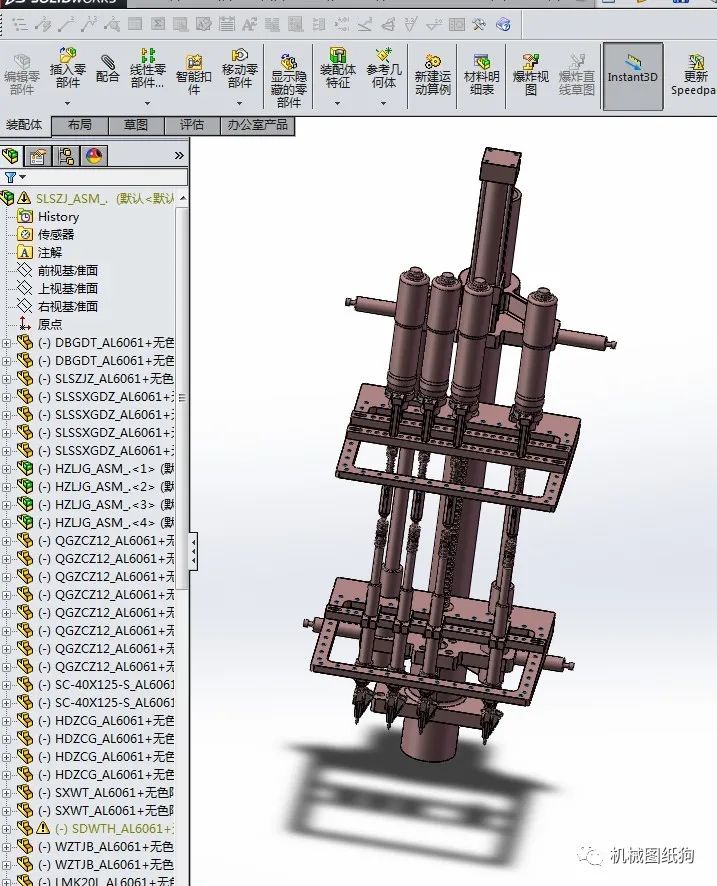The width and height of the screenshot is (717, 886).
Task: Click the Mate (配合) paperclip icon
Action: pyautogui.click(x=107, y=60)
